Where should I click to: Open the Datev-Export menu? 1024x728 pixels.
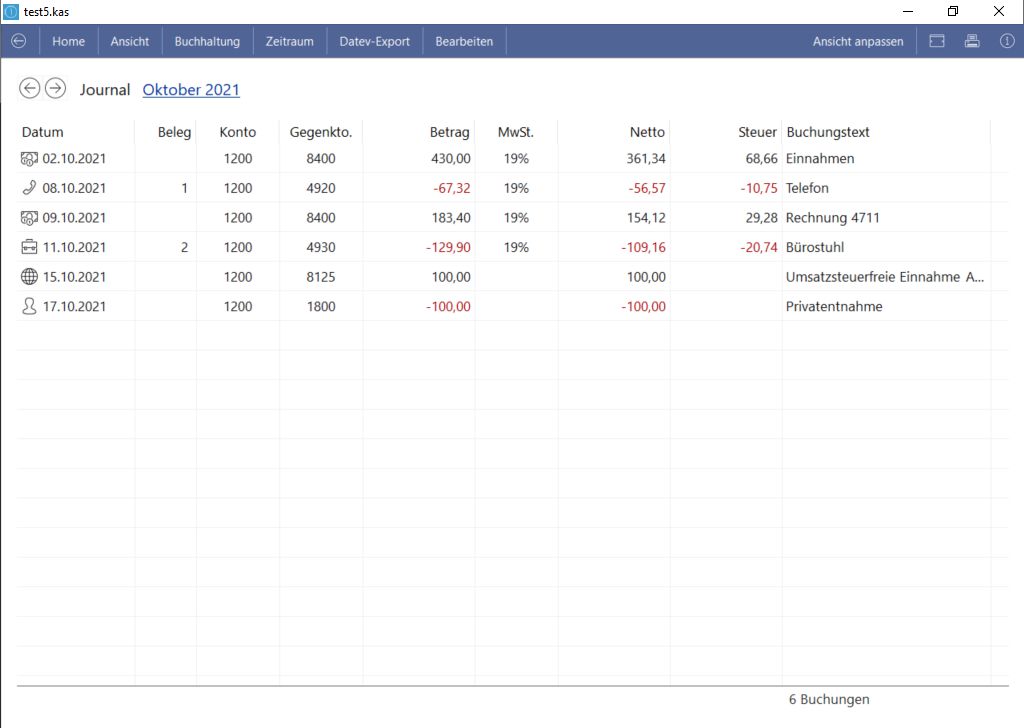click(375, 41)
